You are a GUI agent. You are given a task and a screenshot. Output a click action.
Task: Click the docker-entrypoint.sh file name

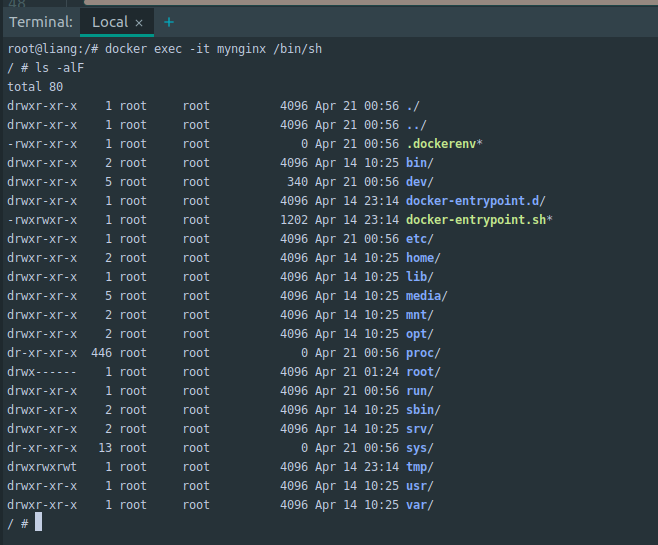click(x=476, y=220)
